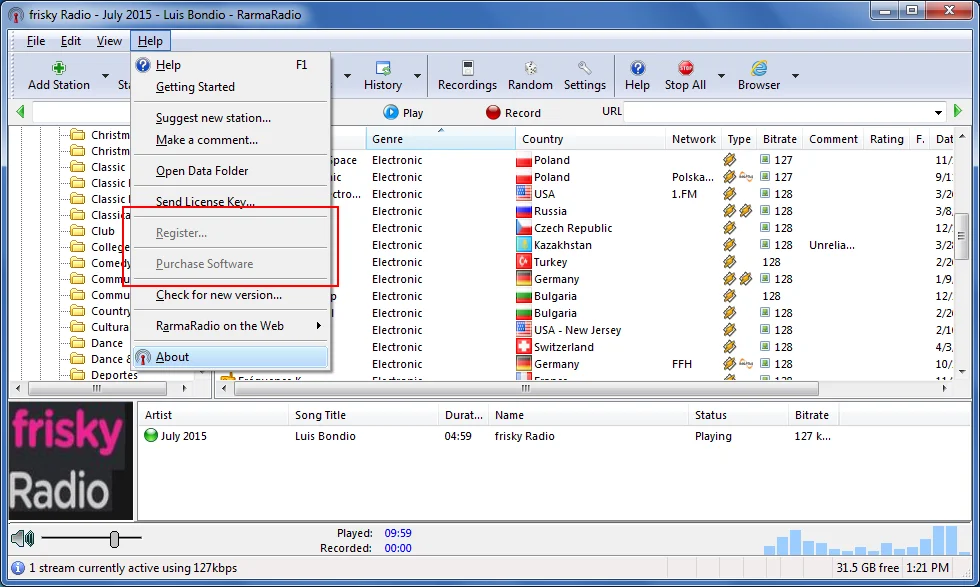Screen dimensions: 980x587
Task: Adjust the volume slider handle
Action: pyautogui.click(x=114, y=539)
